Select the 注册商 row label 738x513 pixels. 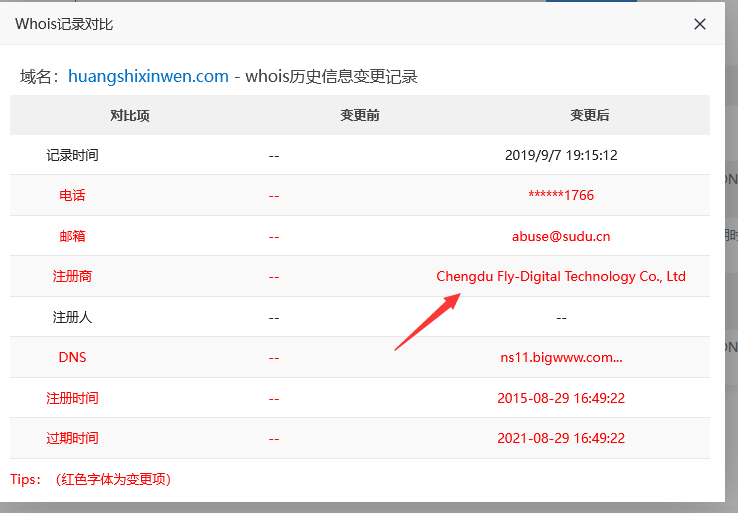pyautogui.click(x=72, y=276)
